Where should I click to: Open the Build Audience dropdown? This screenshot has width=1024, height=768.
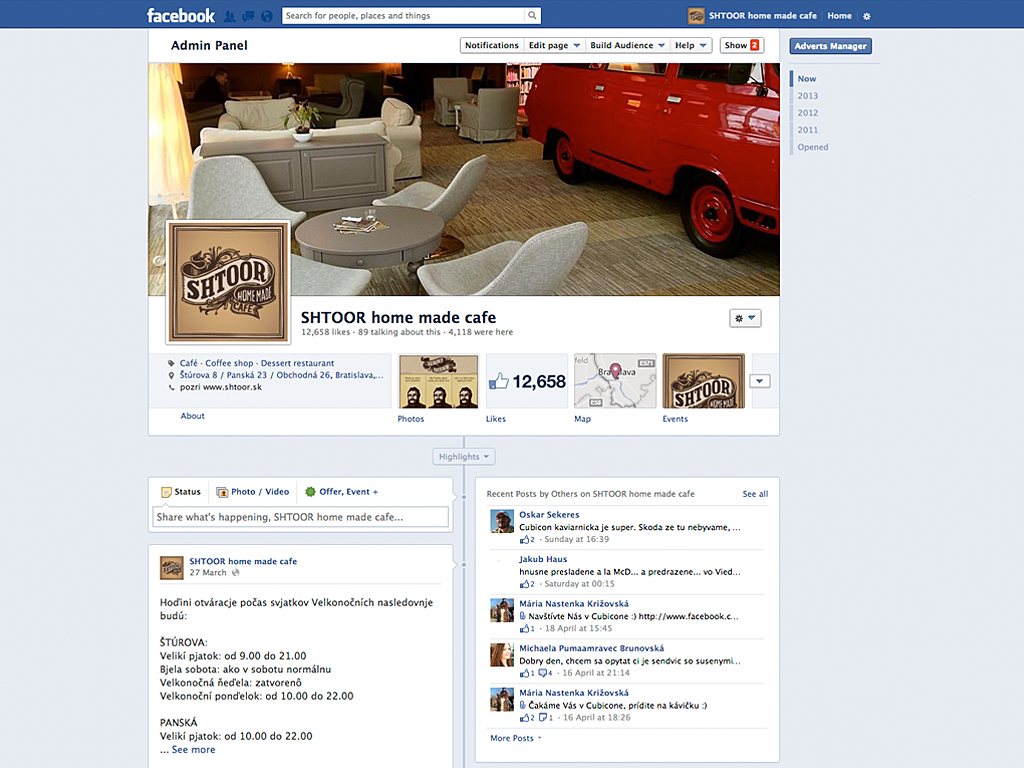[x=627, y=45]
